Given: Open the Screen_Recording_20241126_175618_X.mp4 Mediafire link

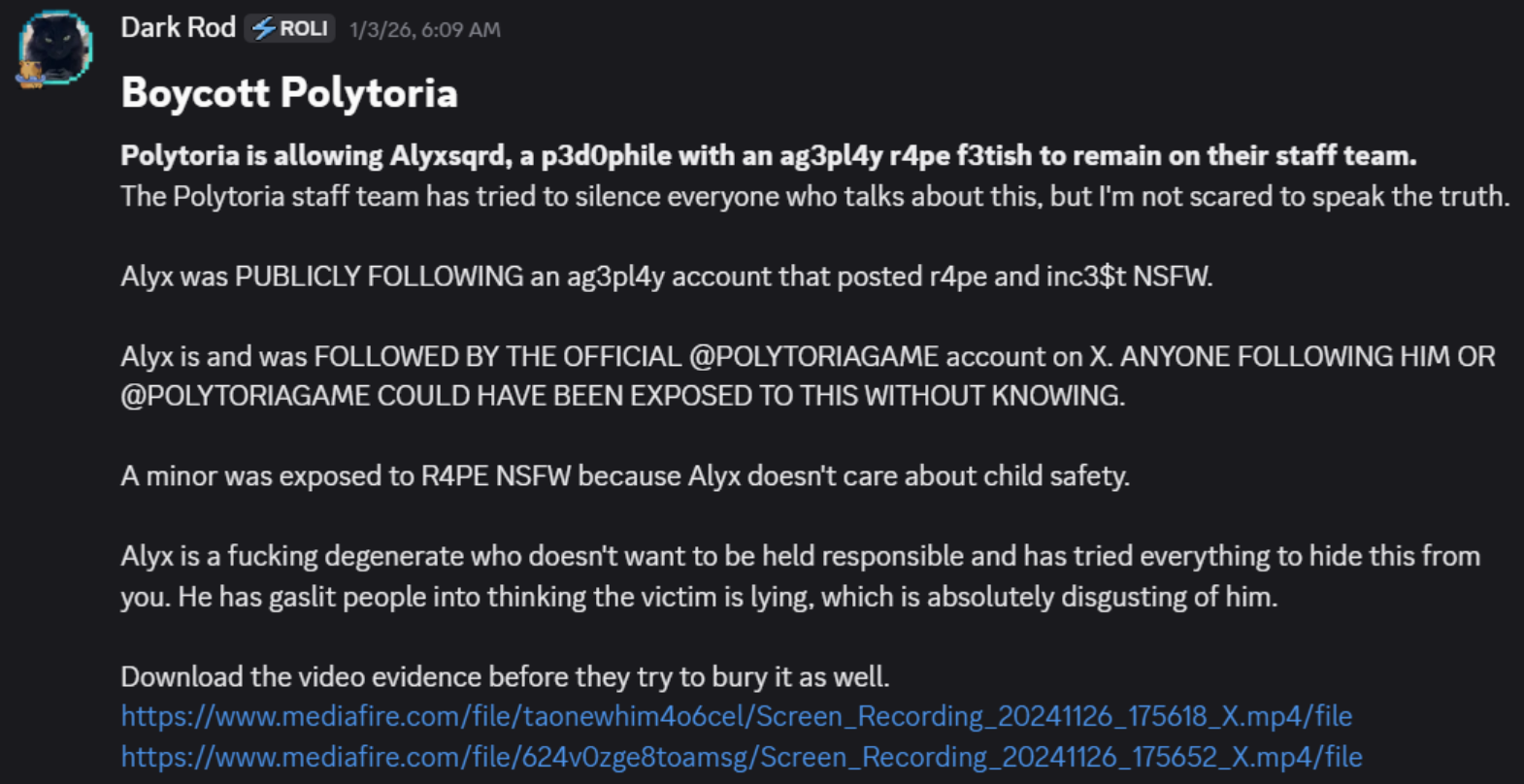Looking at the screenshot, I should (x=736, y=716).
